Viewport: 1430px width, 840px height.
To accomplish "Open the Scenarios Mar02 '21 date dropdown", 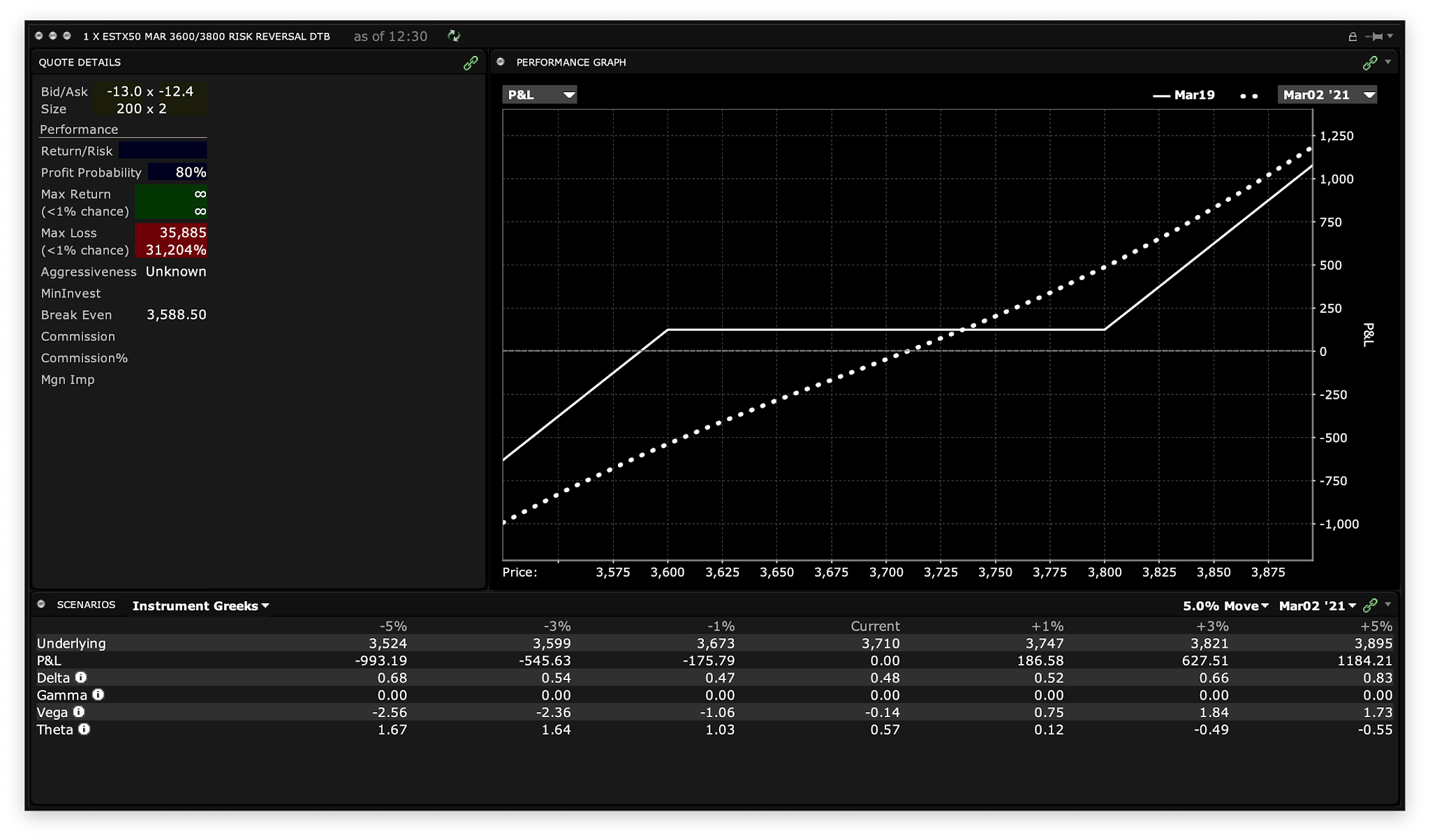I will [1317, 605].
